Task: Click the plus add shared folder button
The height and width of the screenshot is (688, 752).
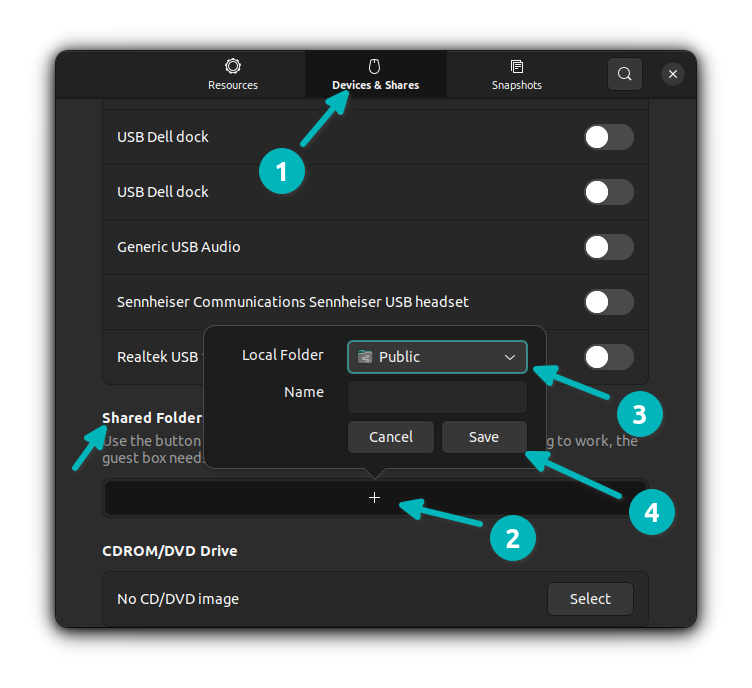Action: (375, 498)
